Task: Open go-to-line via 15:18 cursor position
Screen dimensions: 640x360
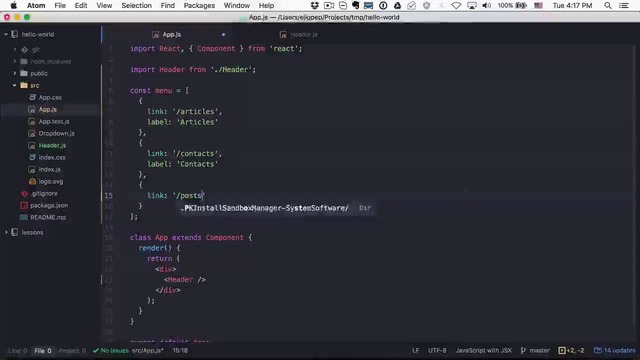Action: click(x=180, y=351)
